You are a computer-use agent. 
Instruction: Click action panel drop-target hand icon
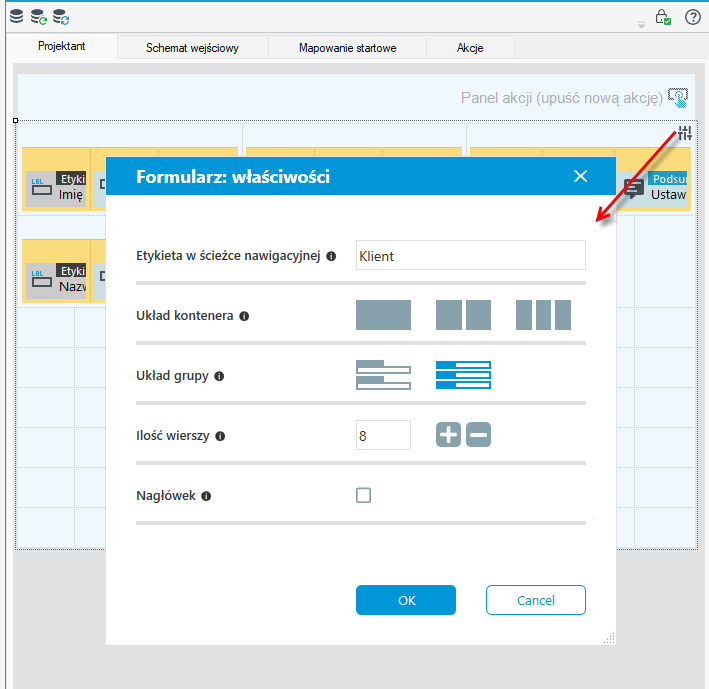click(678, 98)
